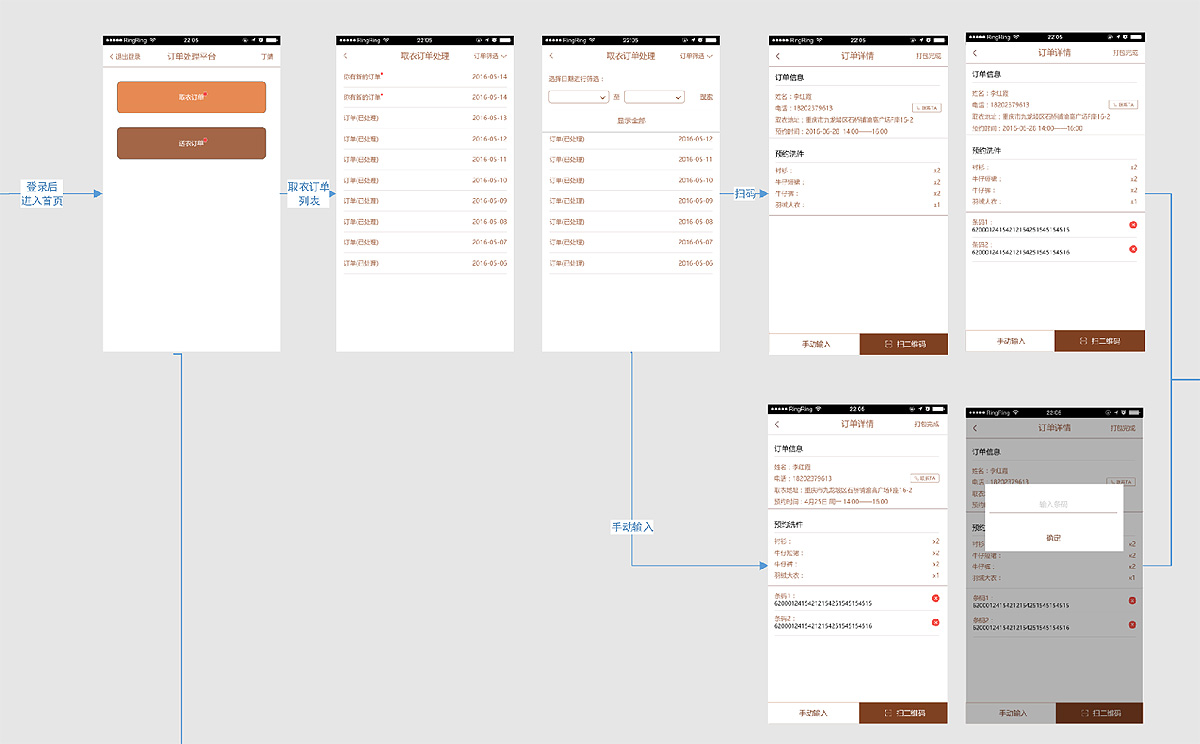1200x744 pixels.
Task: Click the 搜索 button beside date dropdowns
Action: click(706, 97)
